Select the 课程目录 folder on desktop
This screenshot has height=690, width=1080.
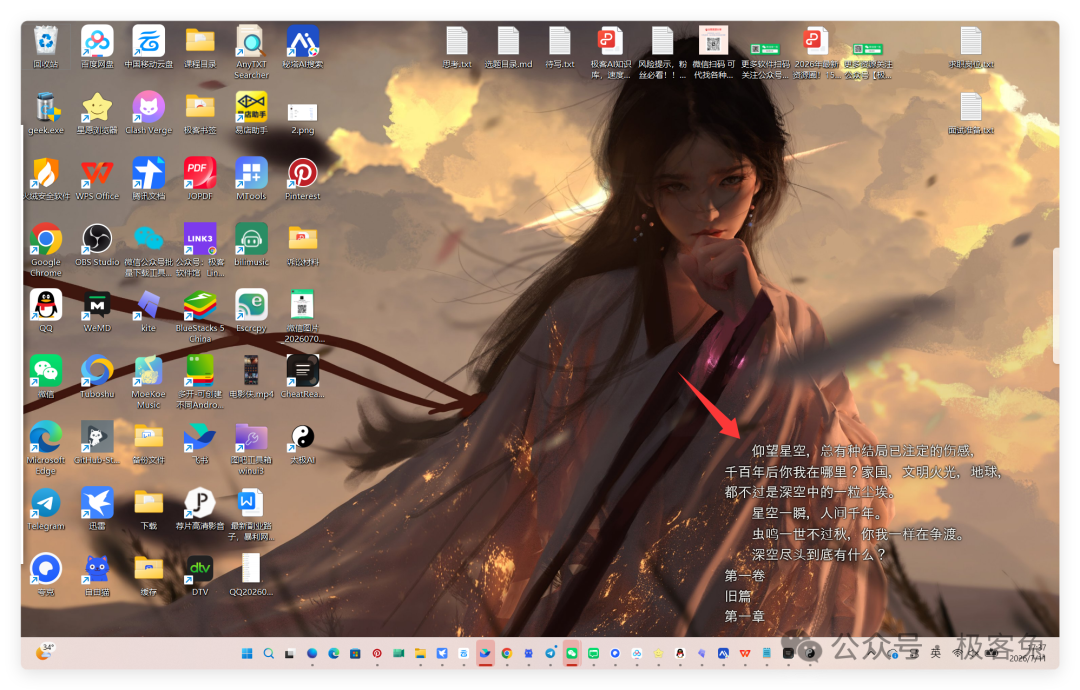[200, 47]
